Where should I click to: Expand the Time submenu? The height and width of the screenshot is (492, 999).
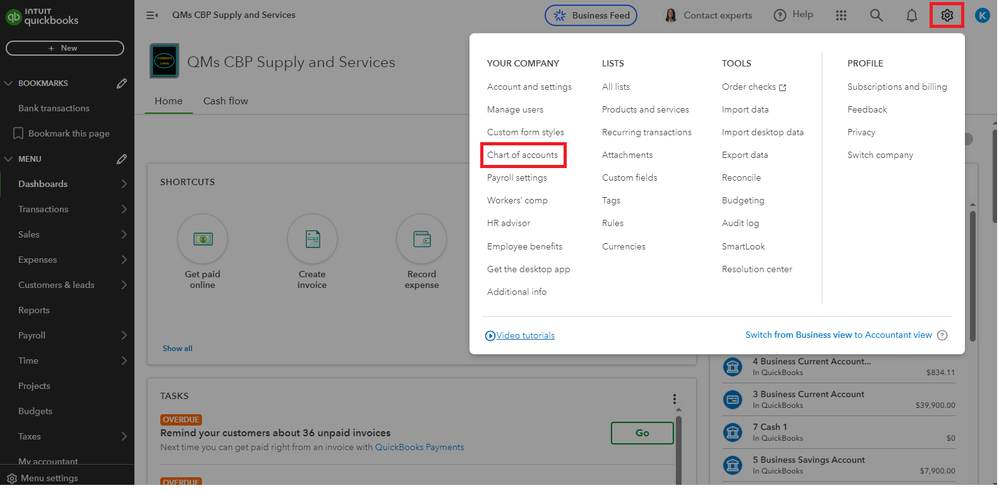(124, 361)
